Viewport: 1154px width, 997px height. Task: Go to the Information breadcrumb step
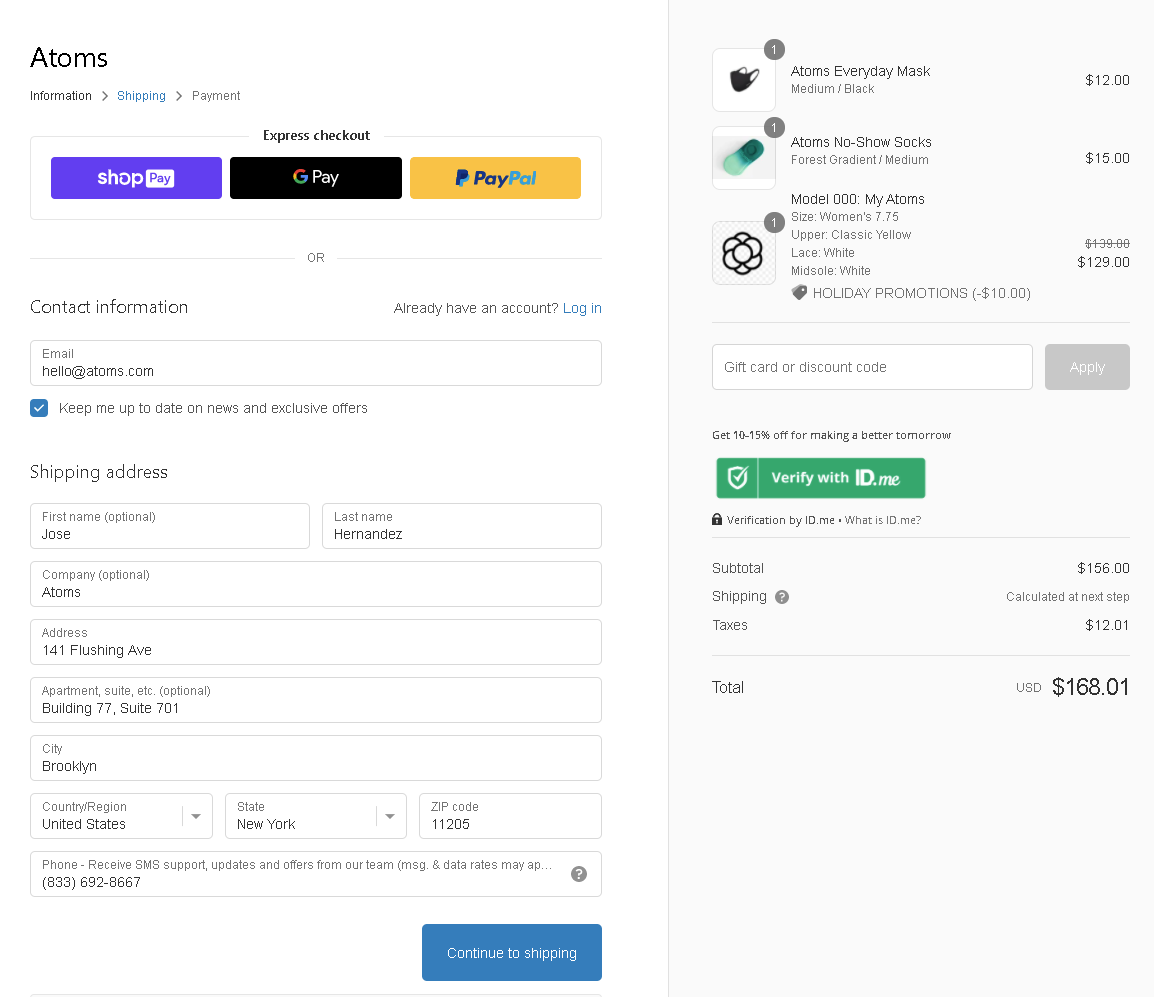[61, 96]
